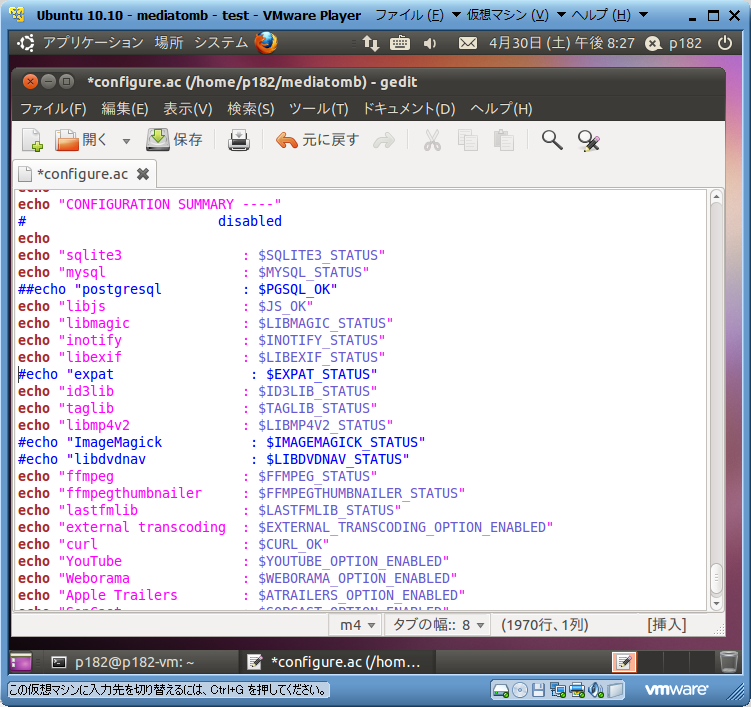This screenshot has width=751, height=707.
Task: Print the current document
Action: tap(238, 140)
